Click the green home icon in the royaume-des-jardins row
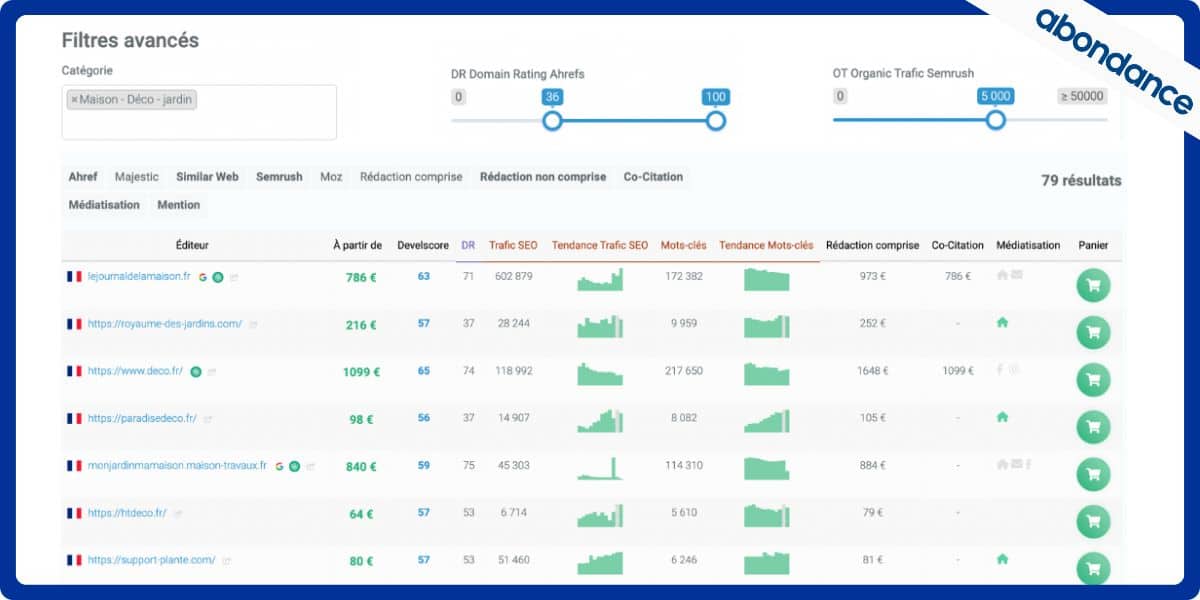 point(1002,323)
